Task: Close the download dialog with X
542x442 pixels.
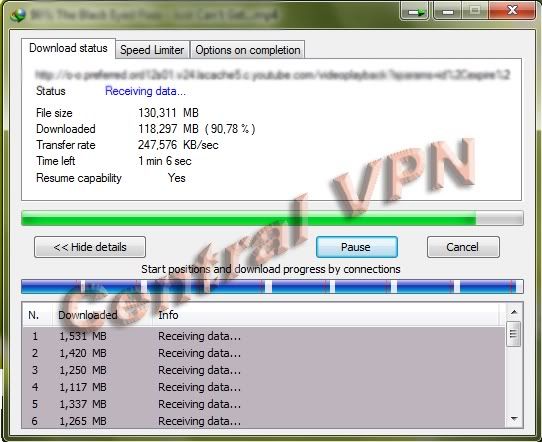Action: pyautogui.click(x=512, y=10)
